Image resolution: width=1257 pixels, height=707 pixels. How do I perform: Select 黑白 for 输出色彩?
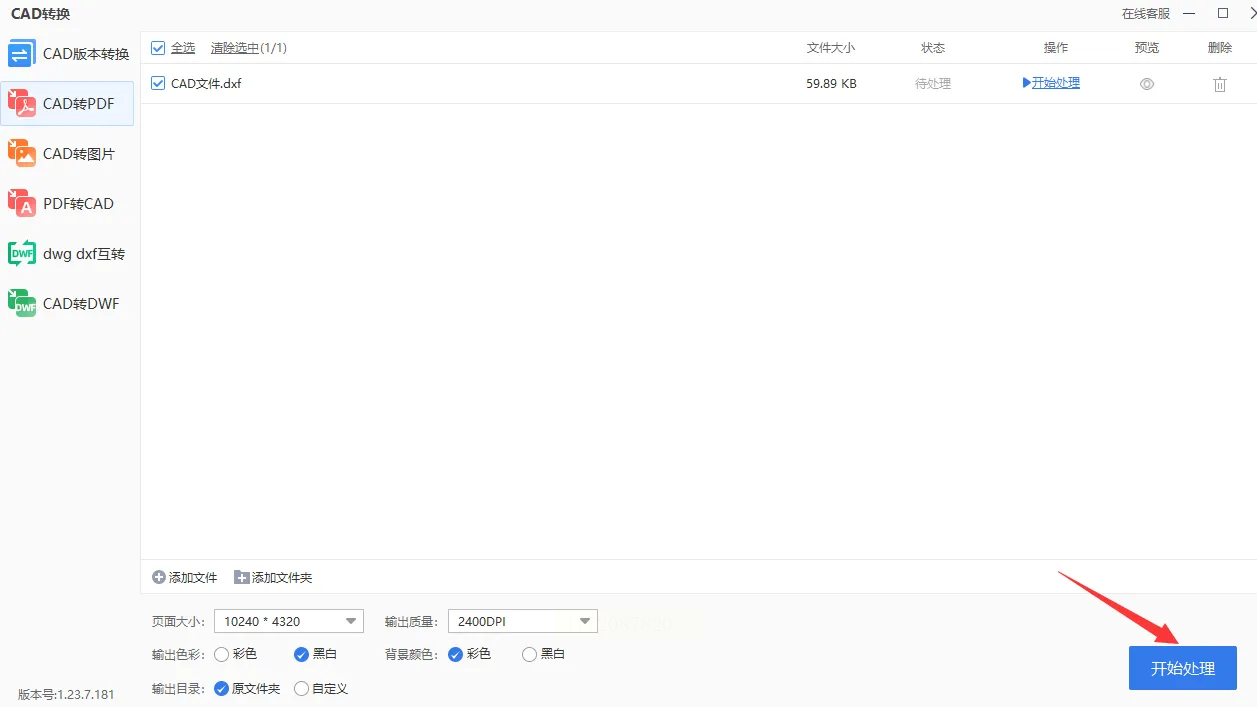tap(301, 654)
